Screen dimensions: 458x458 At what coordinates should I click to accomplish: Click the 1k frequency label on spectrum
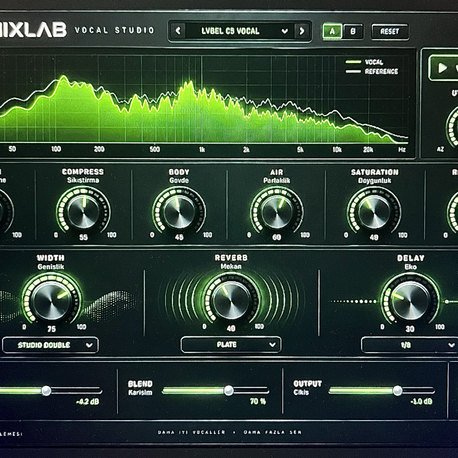(202, 150)
